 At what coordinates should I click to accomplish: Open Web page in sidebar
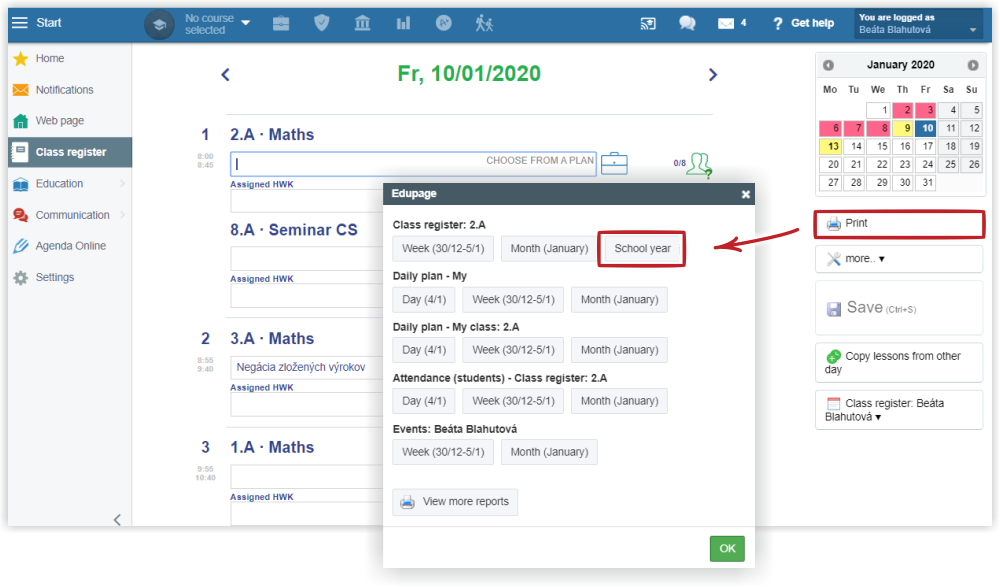(59, 121)
